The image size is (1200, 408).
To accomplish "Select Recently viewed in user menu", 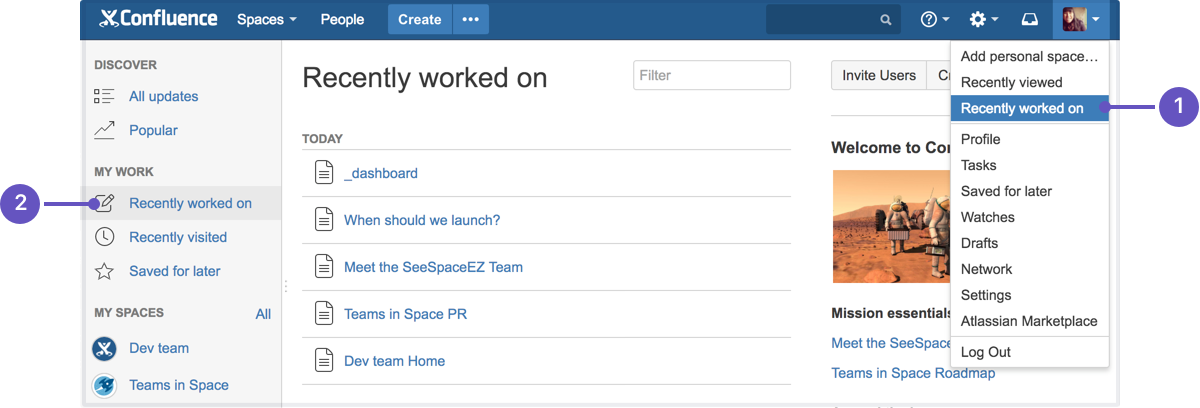I will tap(1029, 82).
